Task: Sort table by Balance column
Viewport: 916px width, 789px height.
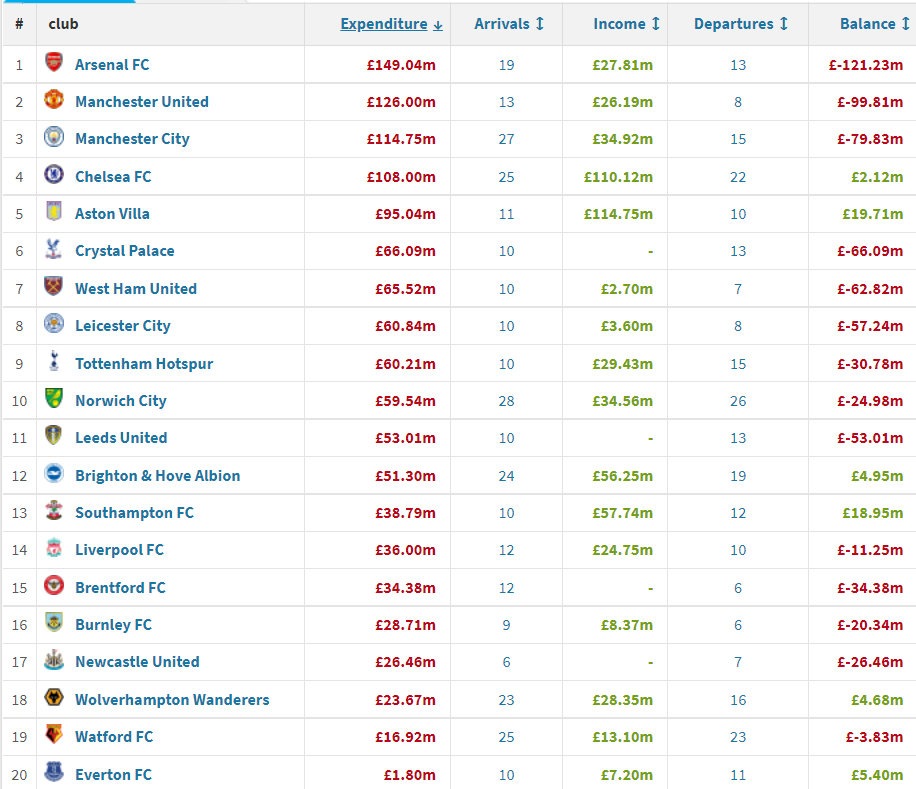Action: click(x=875, y=24)
